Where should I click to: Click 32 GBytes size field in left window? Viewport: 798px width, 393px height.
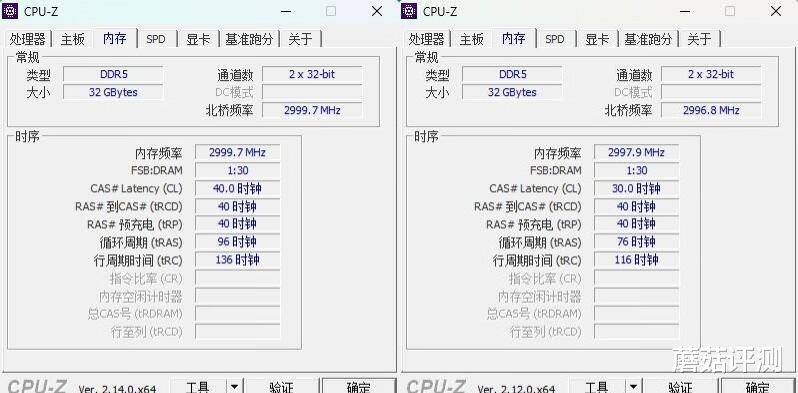[x=113, y=92]
